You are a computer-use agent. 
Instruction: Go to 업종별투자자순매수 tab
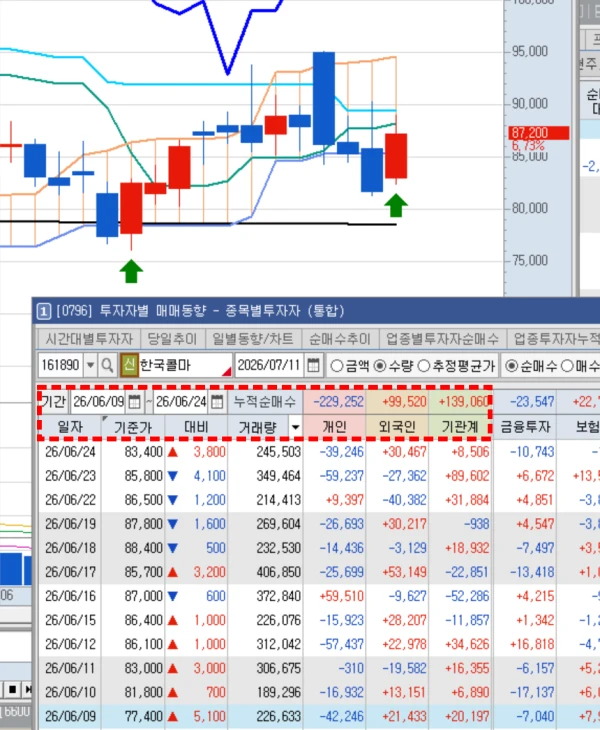coord(442,339)
